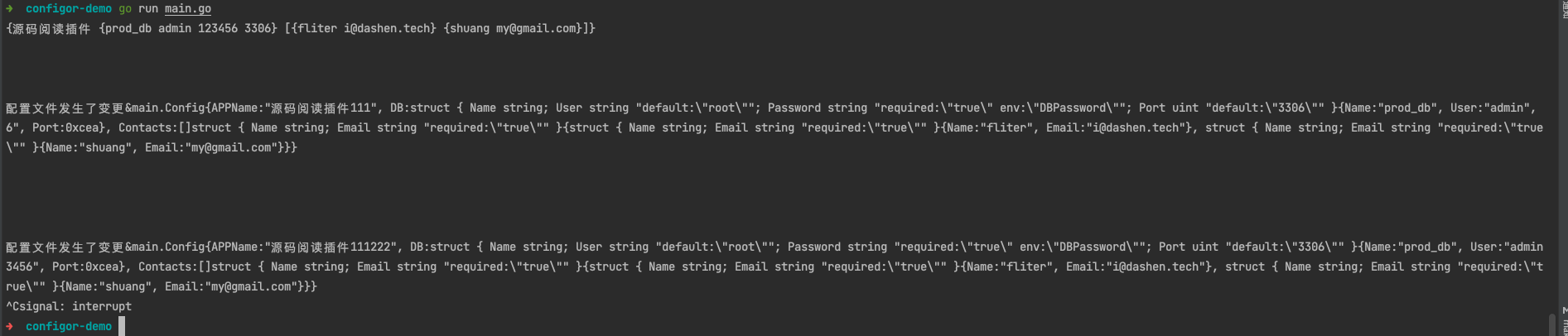Click "{prod_db admin 123456 3306}" in second line

(188, 29)
